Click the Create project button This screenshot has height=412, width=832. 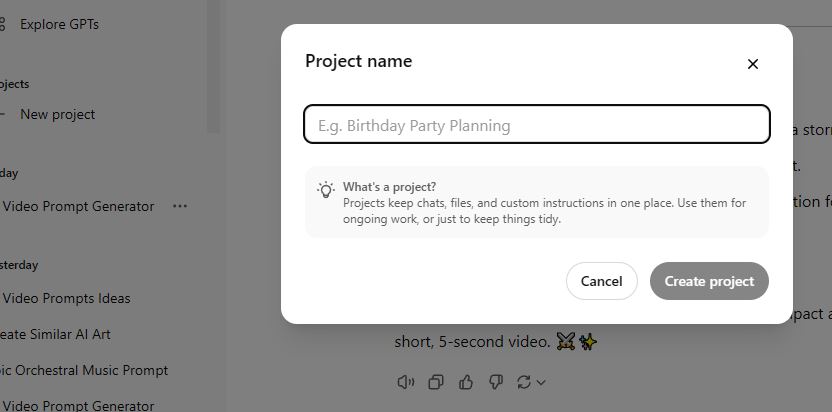point(709,281)
